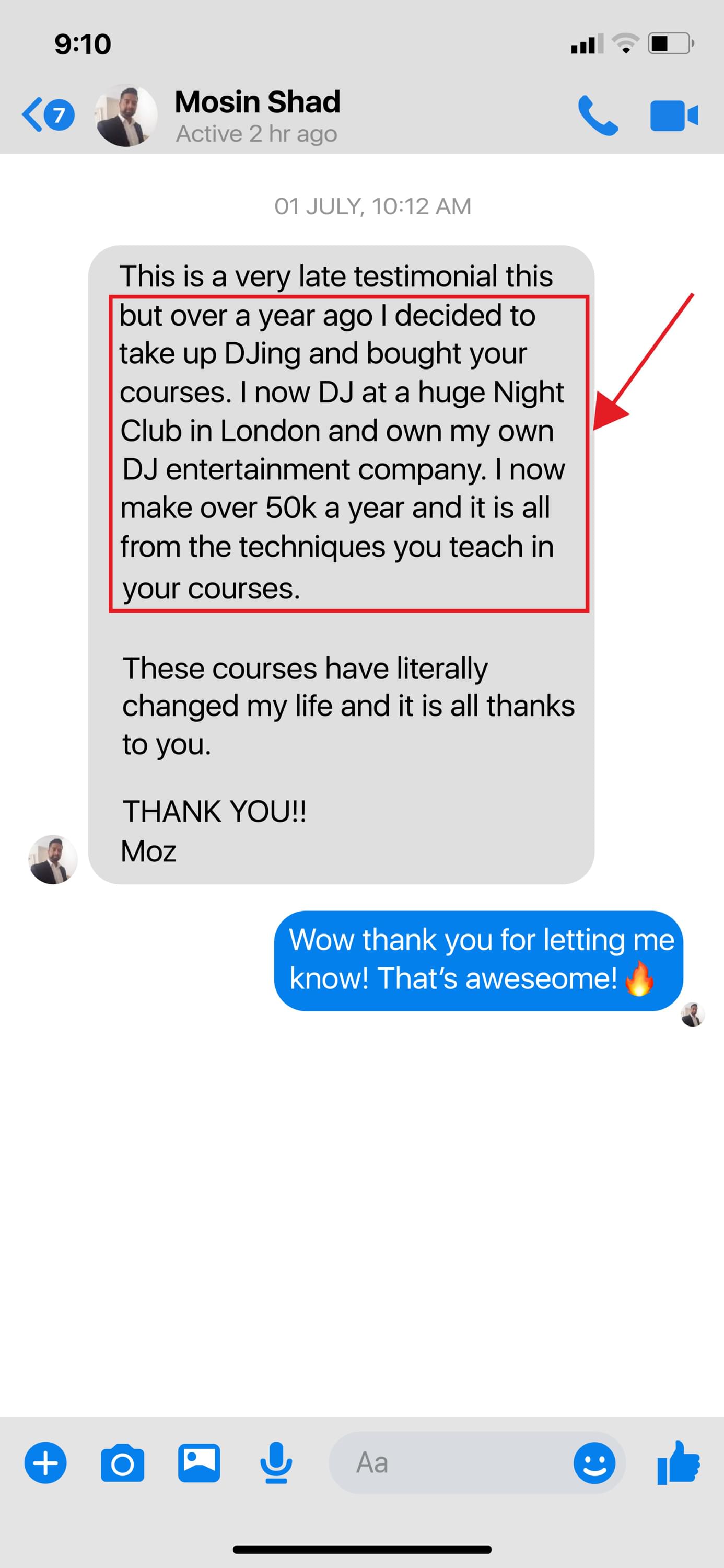Viewport: 724px width, 1568px height.
Task: Send a thumbs-up like
Action: point(679,1463)
